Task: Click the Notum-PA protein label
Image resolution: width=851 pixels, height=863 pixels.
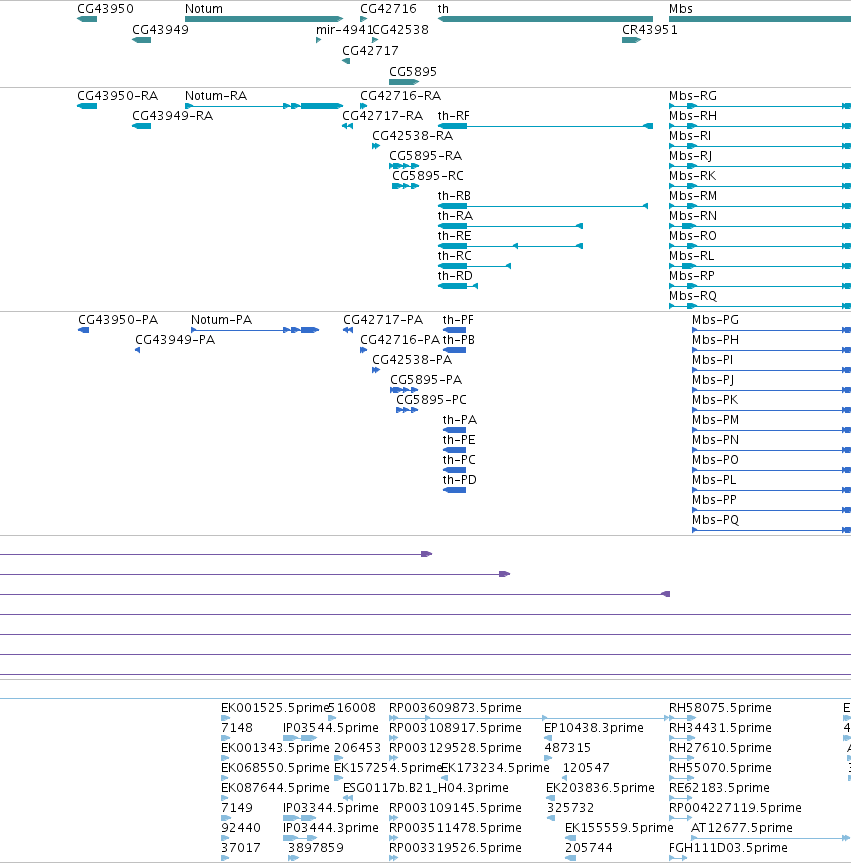Action: [x=221, y=320]
